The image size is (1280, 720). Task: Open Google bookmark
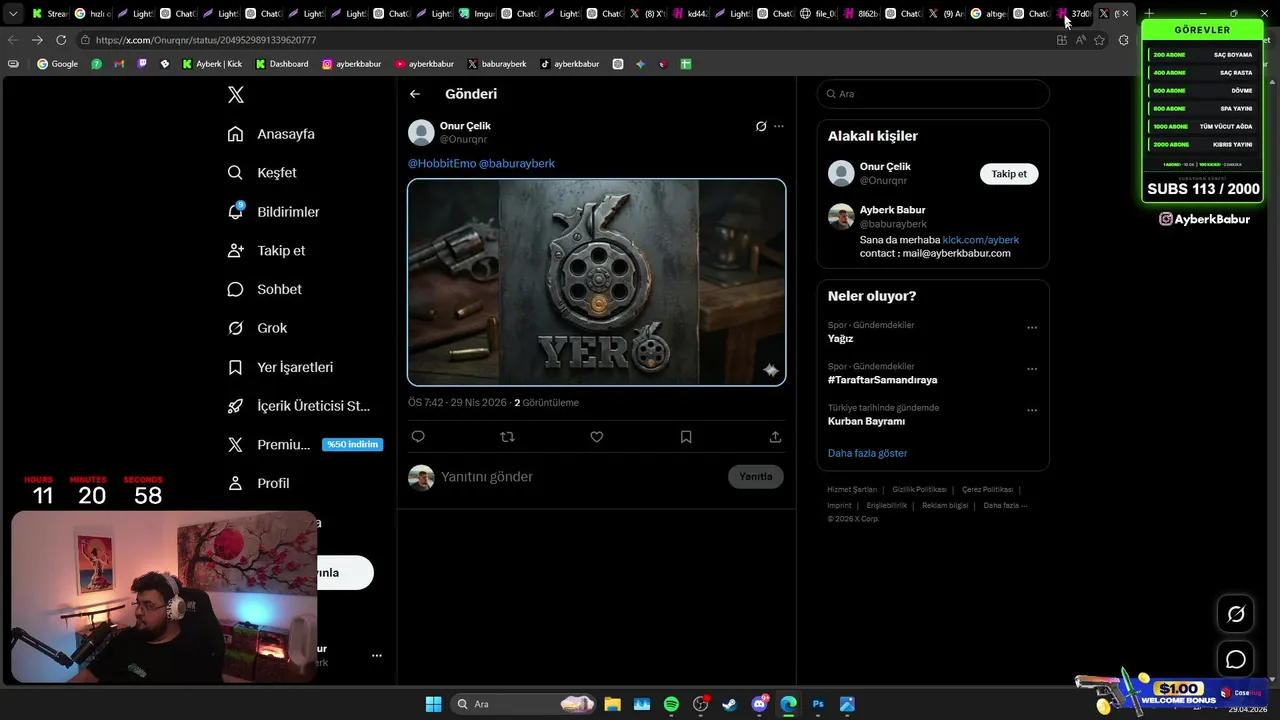point(57,64)
